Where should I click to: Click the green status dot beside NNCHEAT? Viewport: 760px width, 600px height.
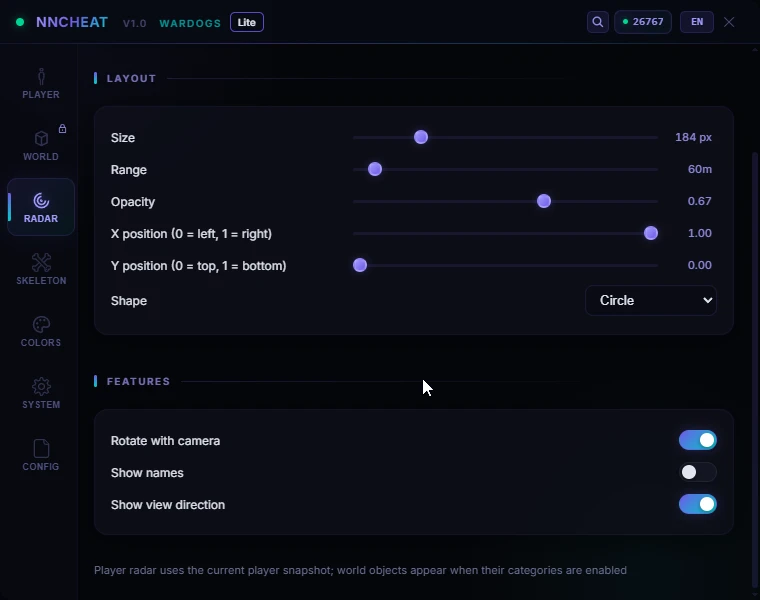click(x=20, y=22)
